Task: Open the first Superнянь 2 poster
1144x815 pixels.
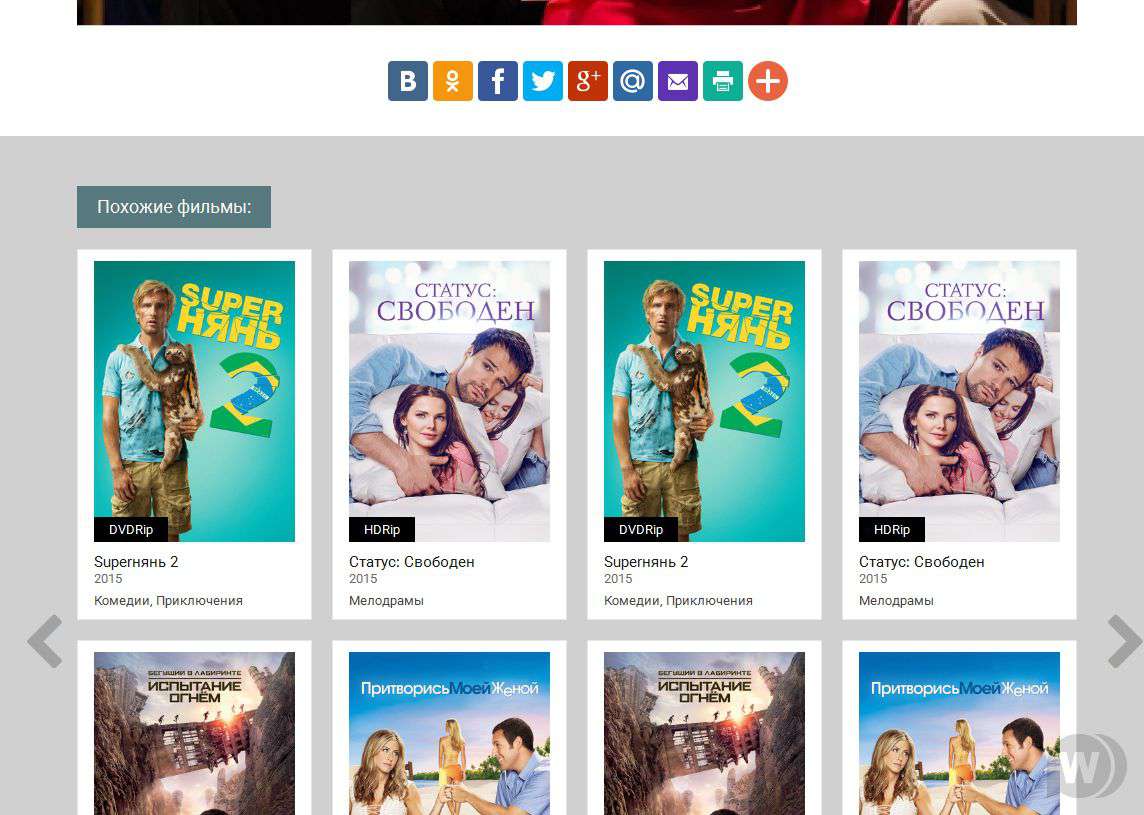Action: 194,401
